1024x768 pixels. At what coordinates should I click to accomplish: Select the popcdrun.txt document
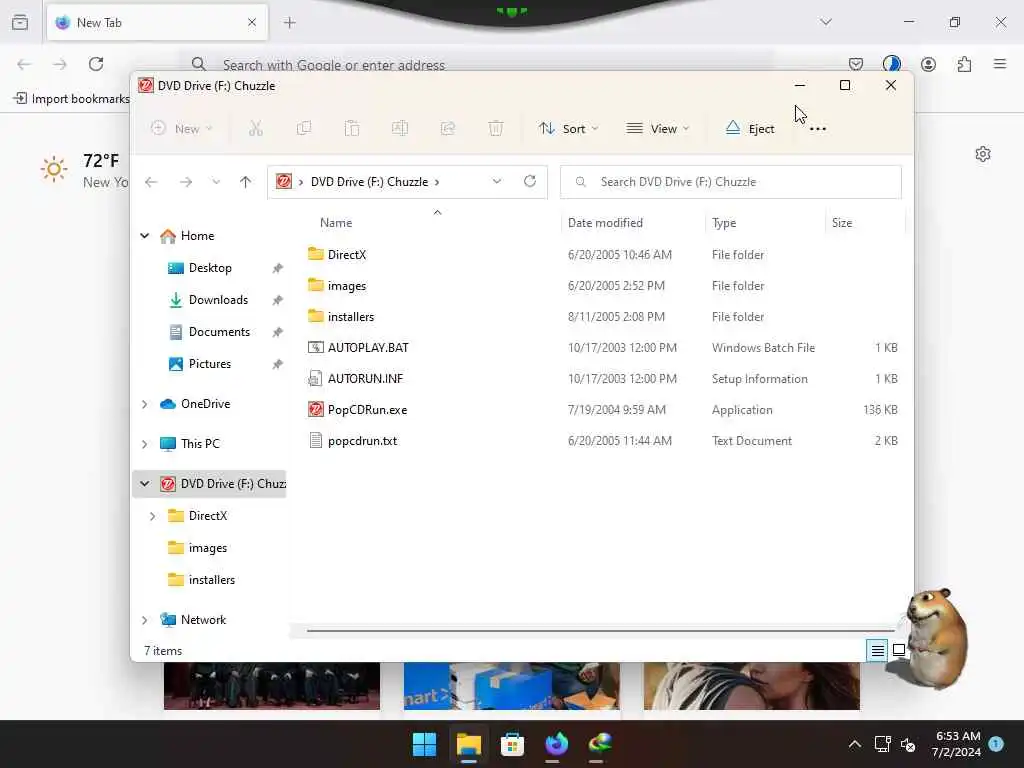point(362,441)
